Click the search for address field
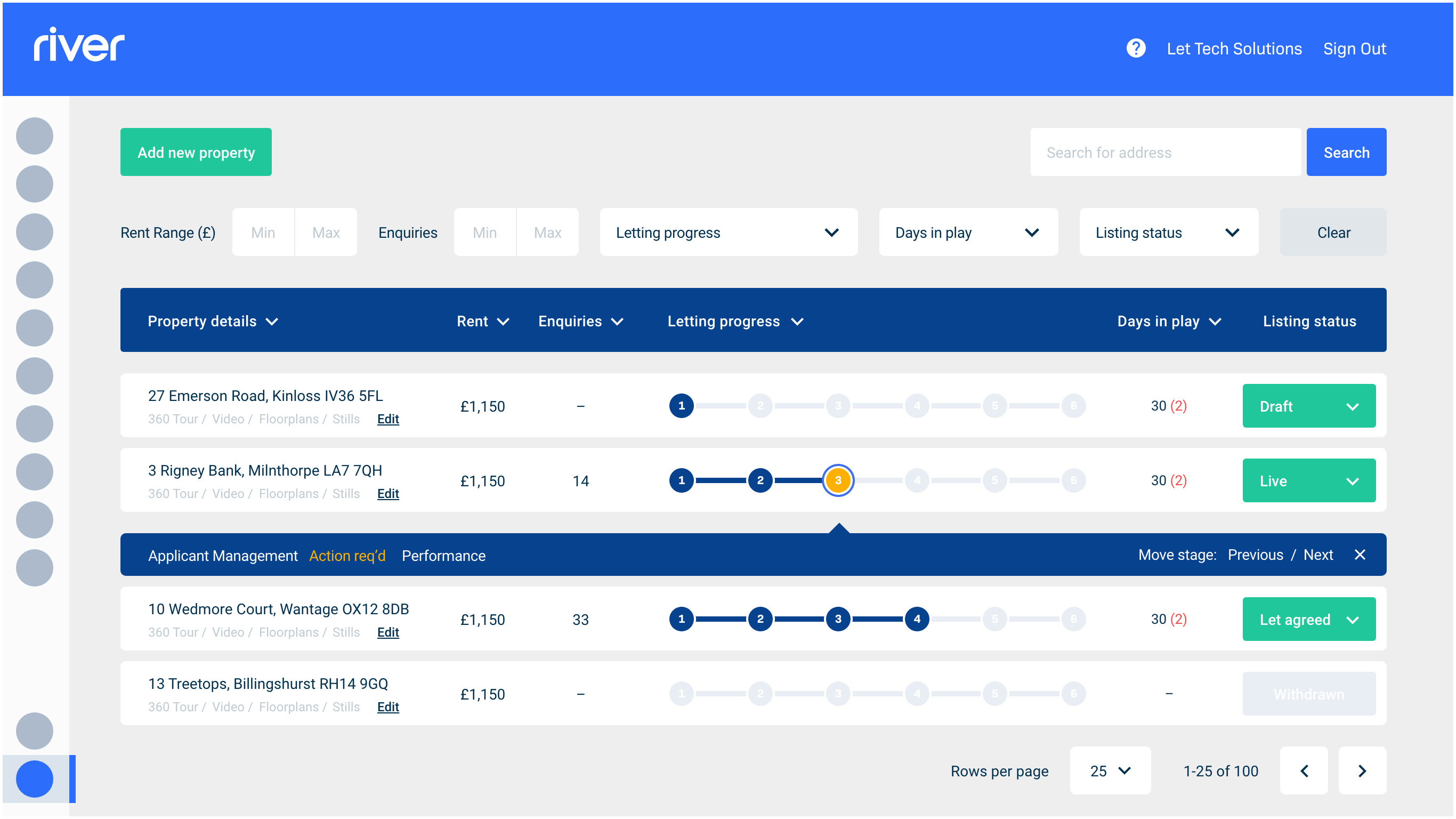 (1166, 151)
